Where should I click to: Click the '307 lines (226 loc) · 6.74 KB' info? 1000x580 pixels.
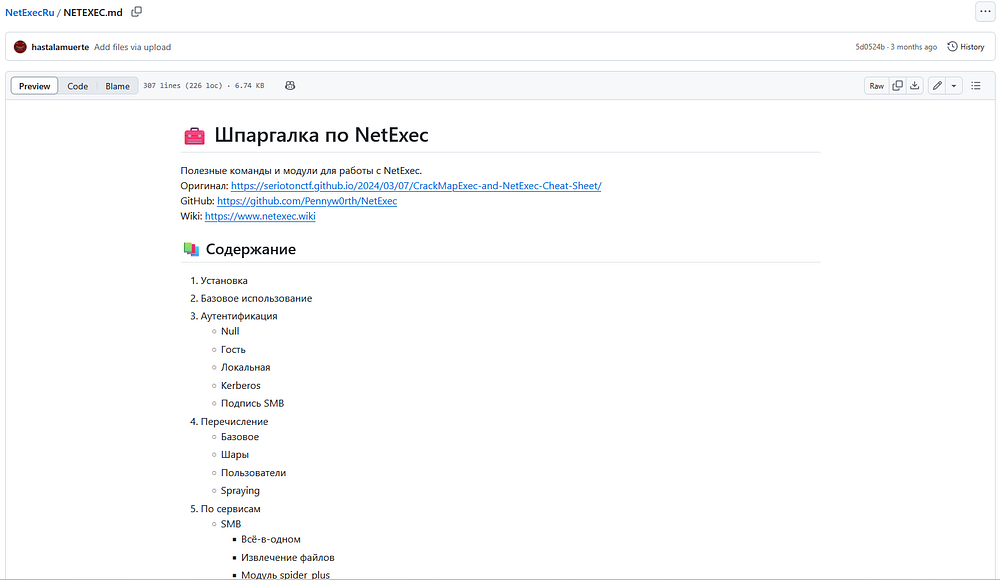203,86
